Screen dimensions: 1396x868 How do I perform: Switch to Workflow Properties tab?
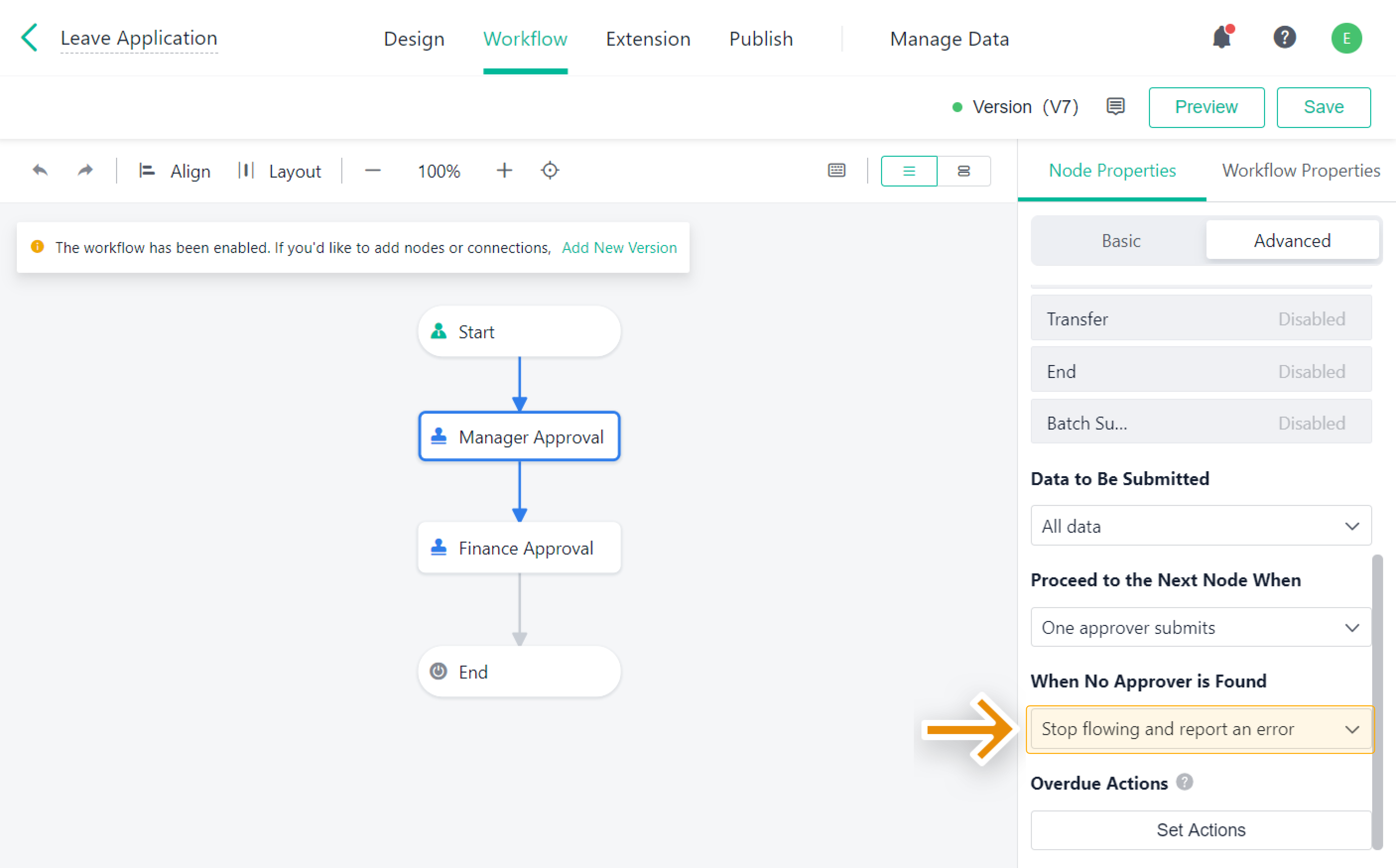[1300, 171]
